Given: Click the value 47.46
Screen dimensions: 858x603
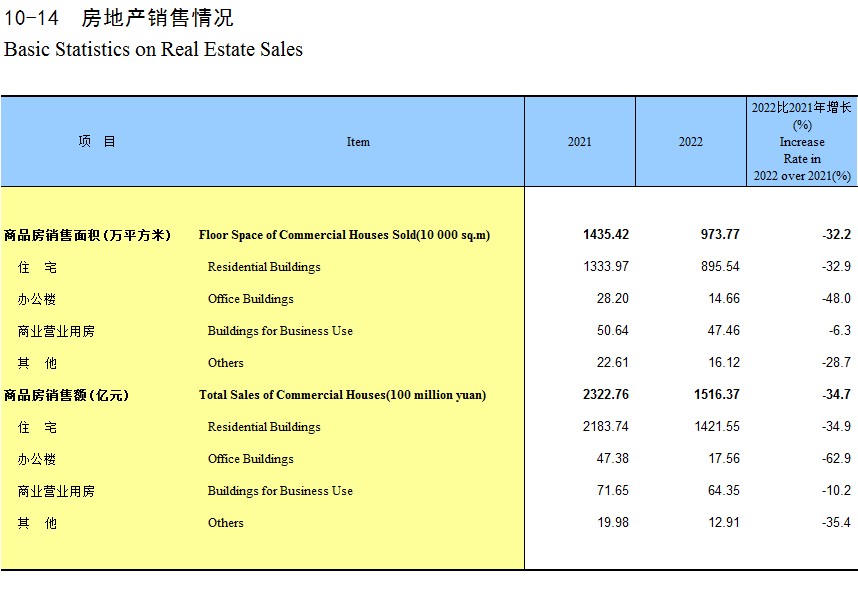Looking at the screenshot, I should point(723,331).
